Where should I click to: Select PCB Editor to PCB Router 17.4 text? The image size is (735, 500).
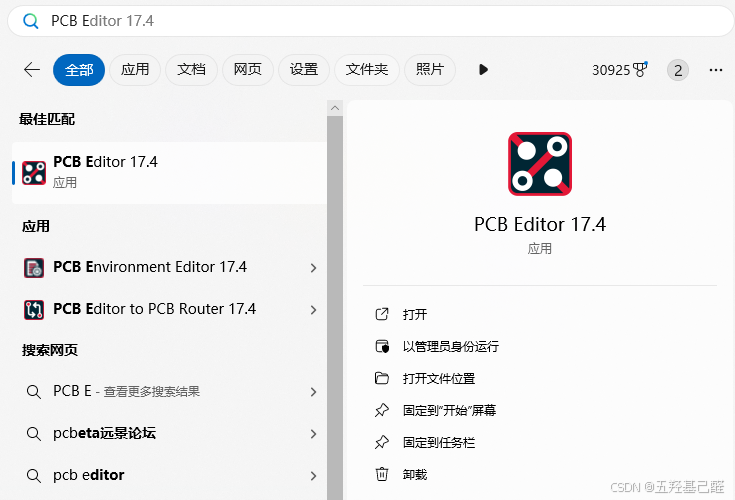tap(155, 309)
